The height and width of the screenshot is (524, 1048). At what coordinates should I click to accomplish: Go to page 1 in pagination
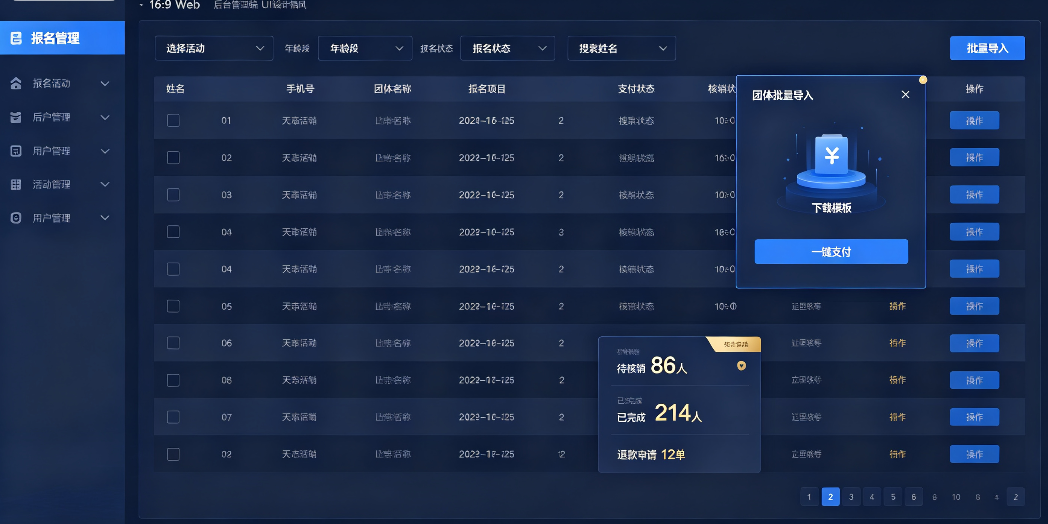tap(809, 497)
